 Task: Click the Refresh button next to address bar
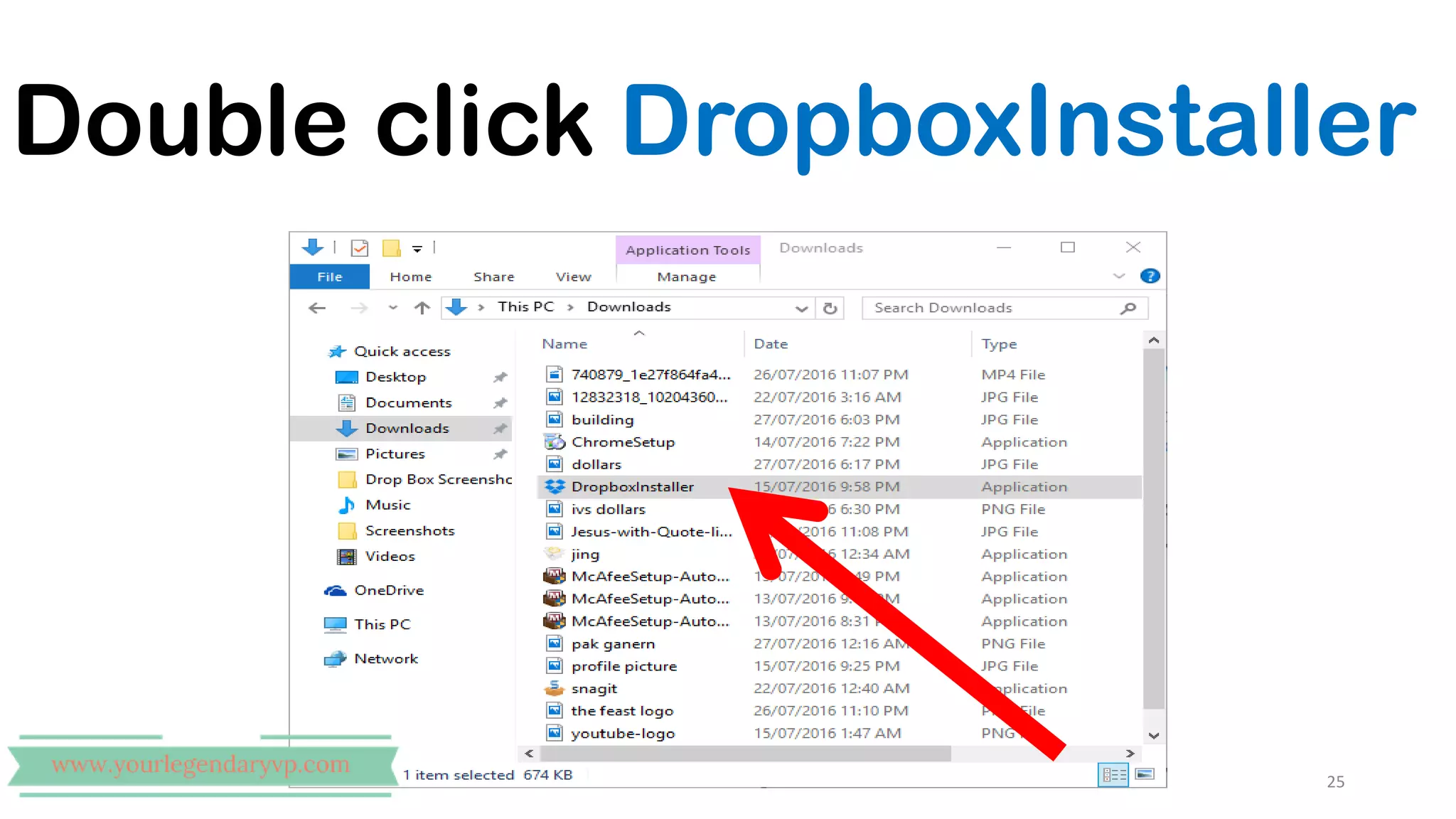click(x=830, y=309)
